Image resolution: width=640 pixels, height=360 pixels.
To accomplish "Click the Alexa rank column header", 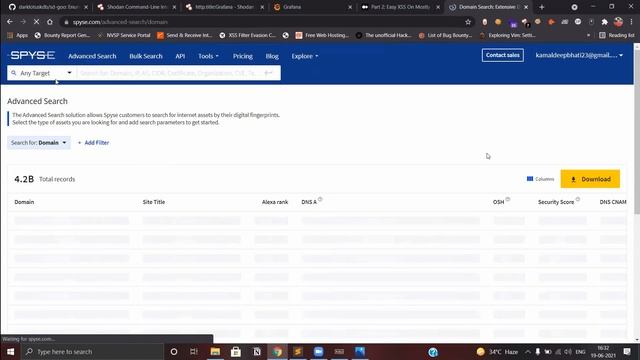I will tap(275, 202).
